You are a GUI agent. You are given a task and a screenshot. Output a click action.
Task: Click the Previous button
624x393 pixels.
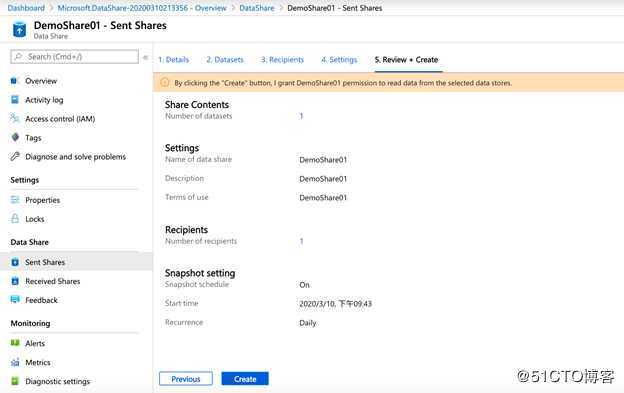(186, 379)
